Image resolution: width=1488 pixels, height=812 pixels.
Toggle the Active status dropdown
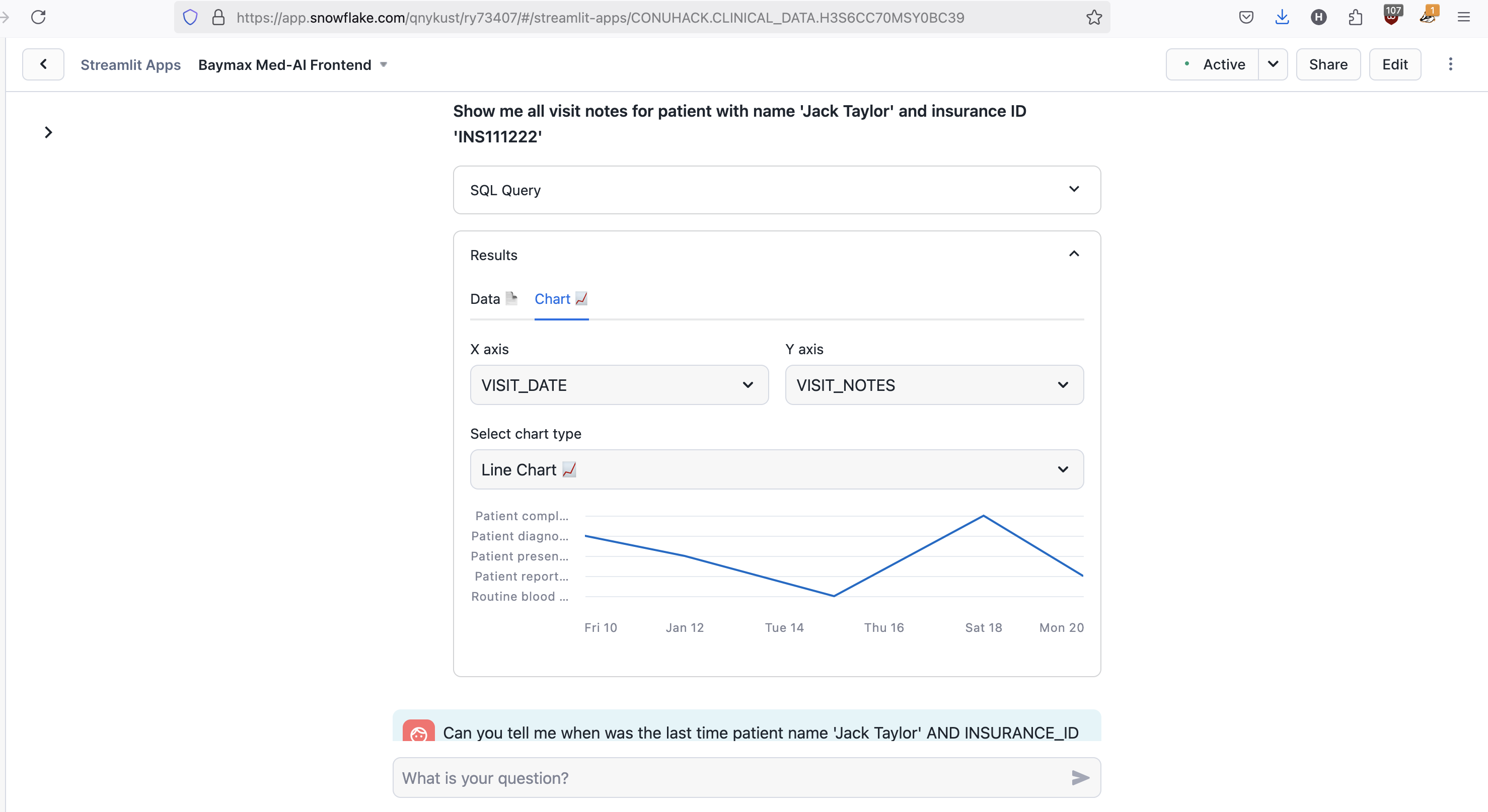pyautogui.click(x=1274, y=64)
